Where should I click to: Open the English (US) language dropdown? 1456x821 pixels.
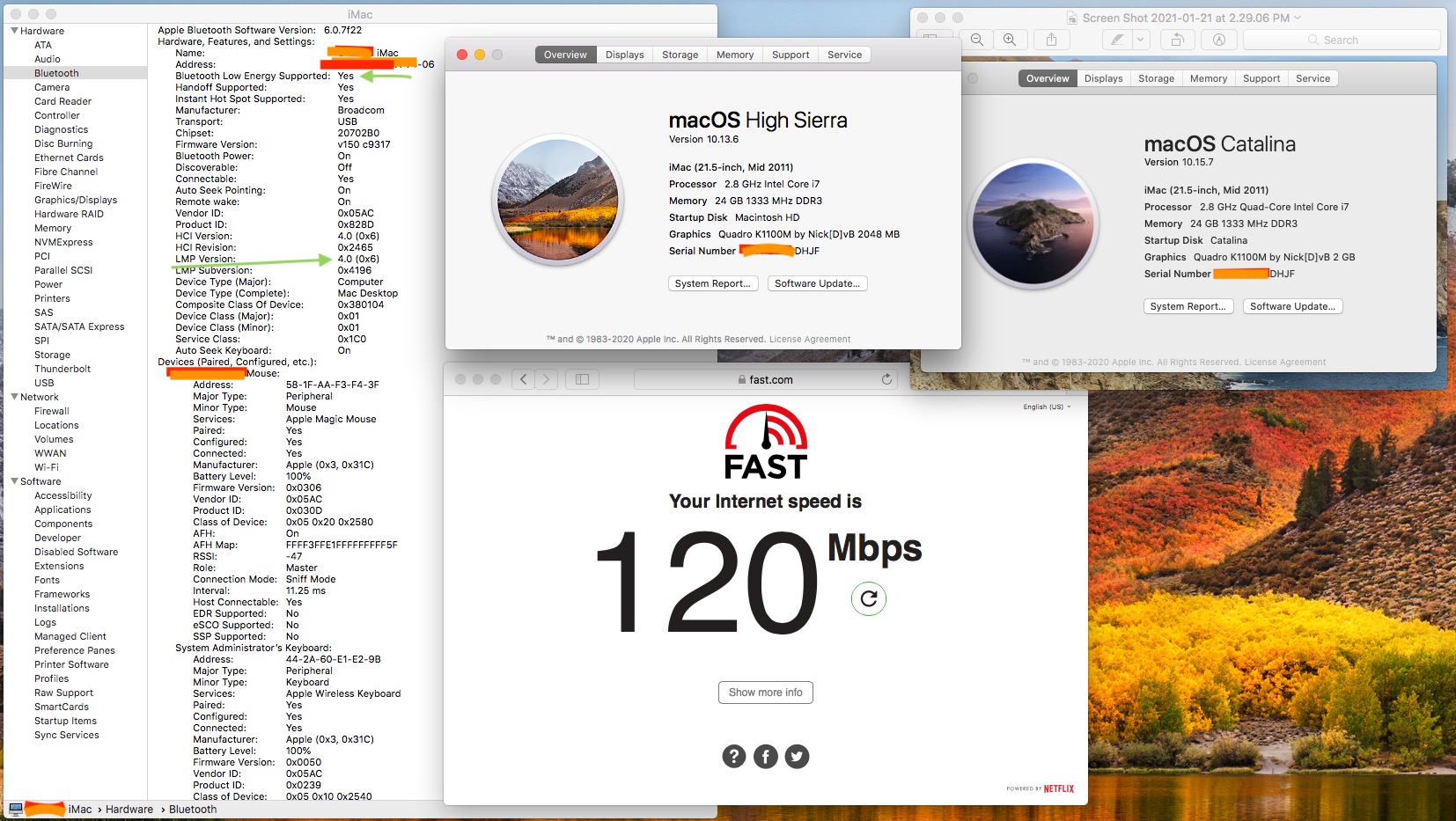pos(1047,407)
